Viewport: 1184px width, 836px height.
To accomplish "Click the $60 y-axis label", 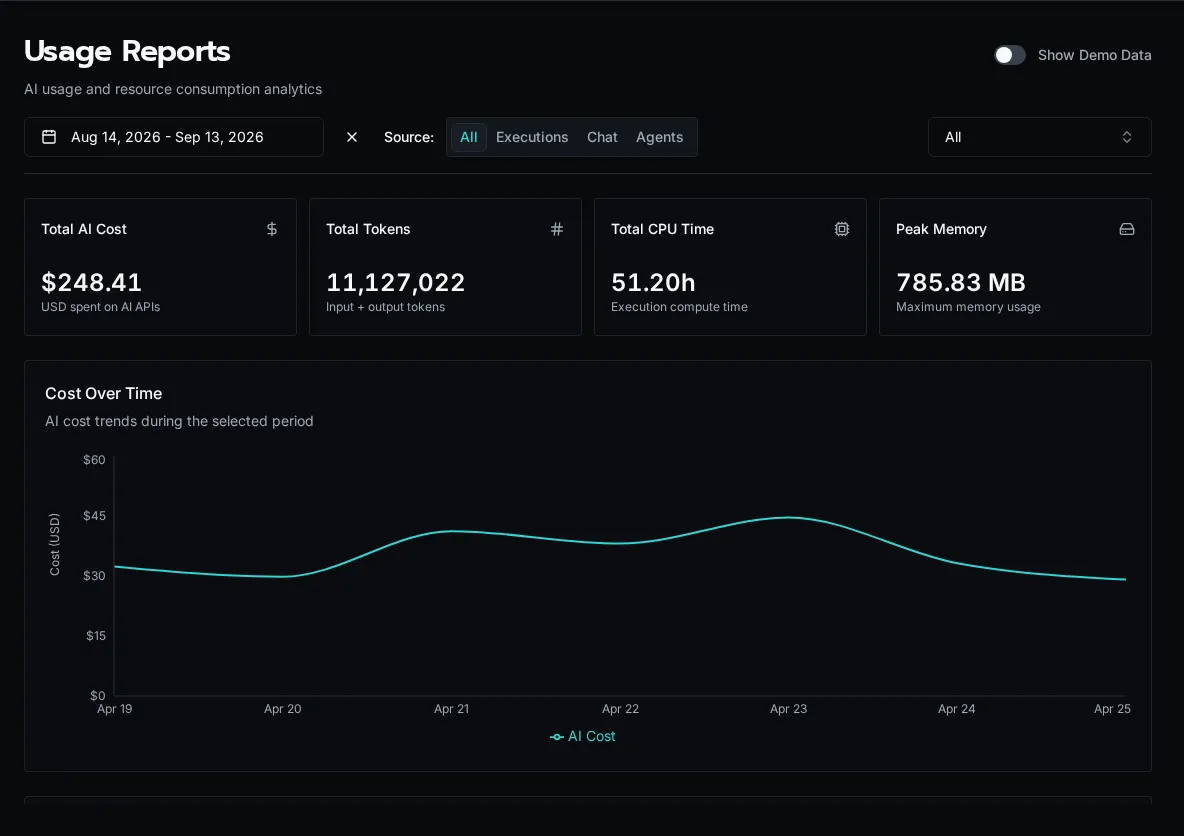I will [94, 460].
